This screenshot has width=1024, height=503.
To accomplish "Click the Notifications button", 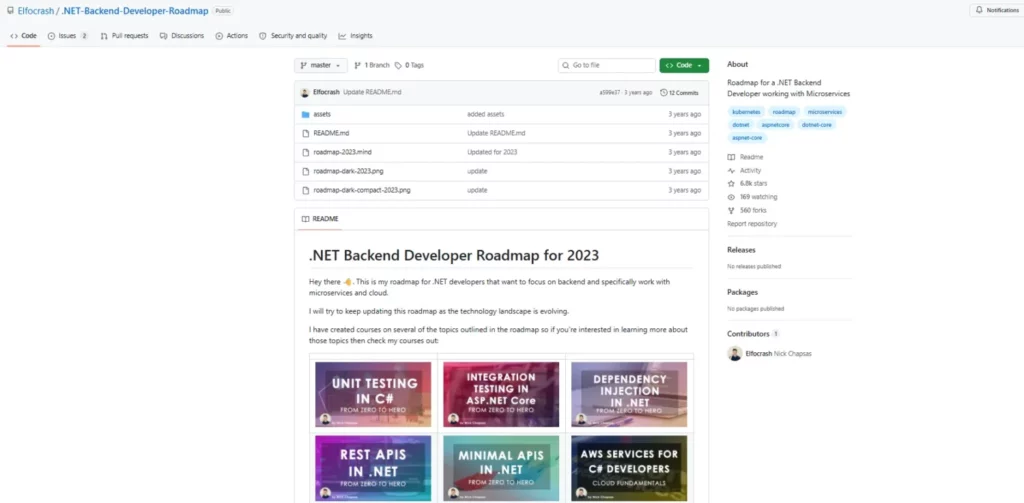I will pos(997,10).
